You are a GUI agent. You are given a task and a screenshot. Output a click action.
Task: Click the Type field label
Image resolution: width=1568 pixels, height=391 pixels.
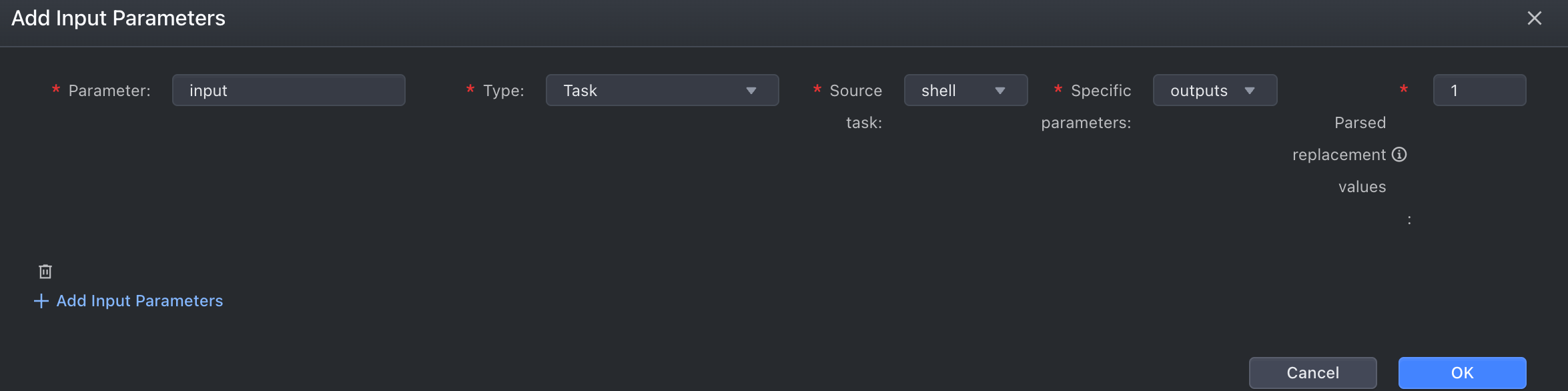[504, 91]
